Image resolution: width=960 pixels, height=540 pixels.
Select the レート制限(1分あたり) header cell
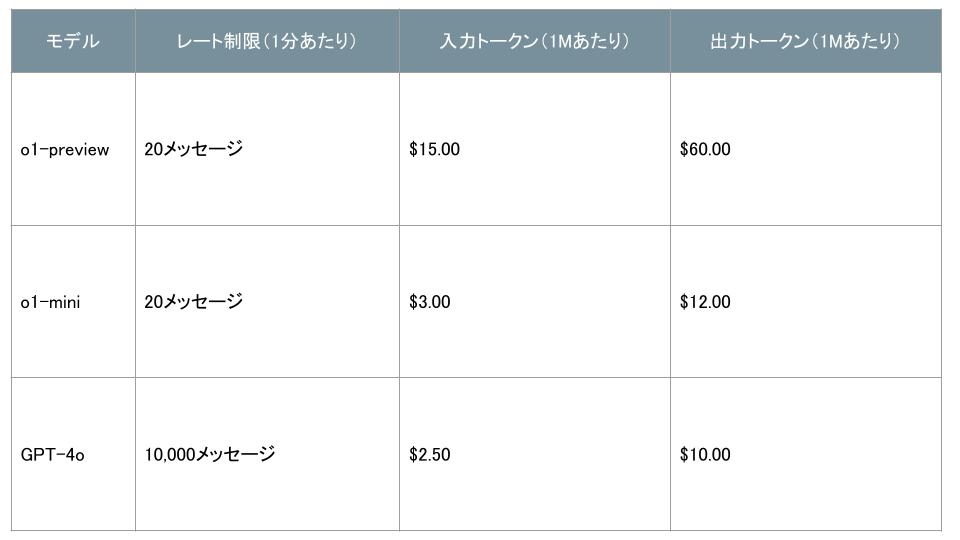coord(267,41)
